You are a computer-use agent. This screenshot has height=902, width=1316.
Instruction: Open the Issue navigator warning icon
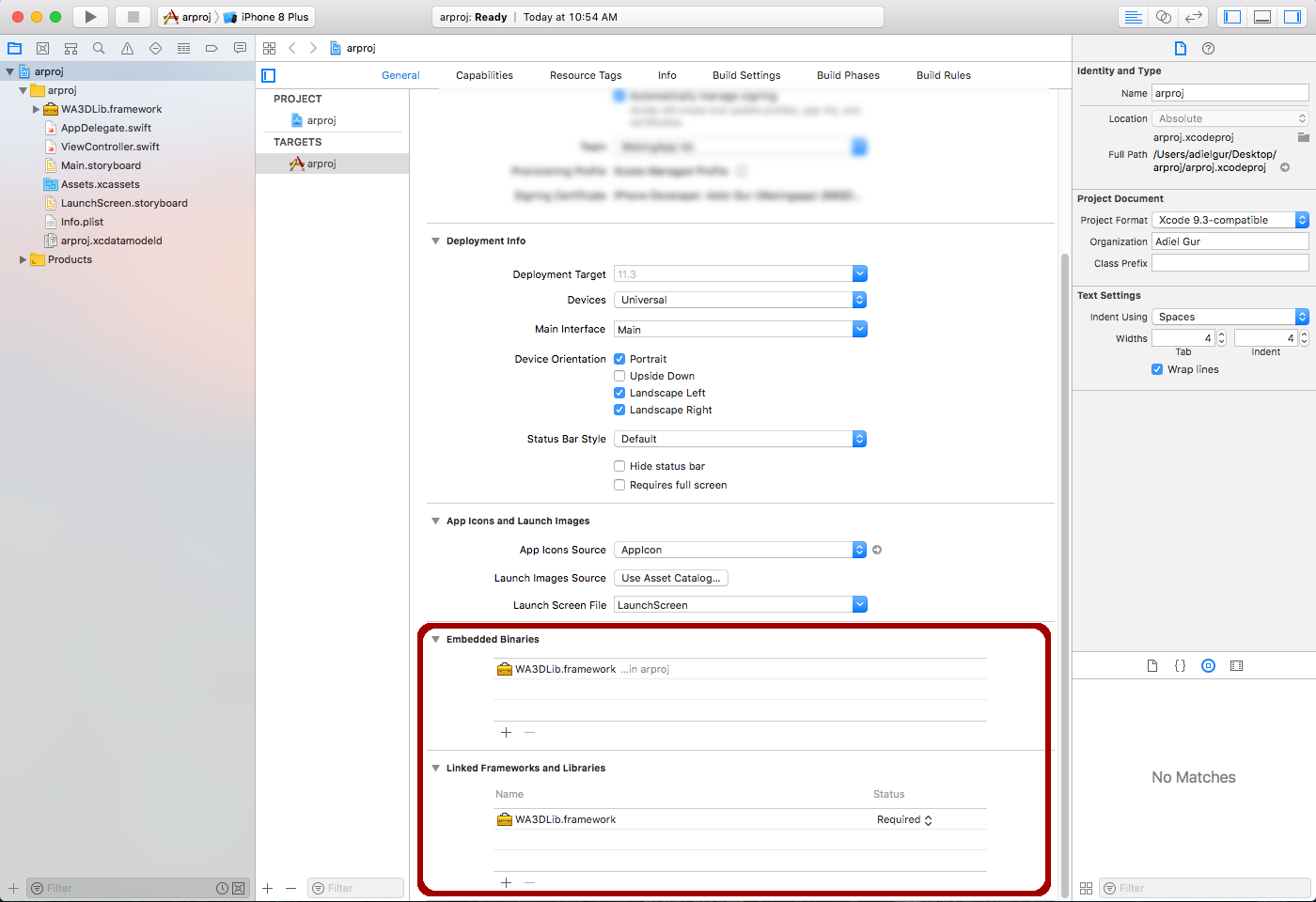127,48
